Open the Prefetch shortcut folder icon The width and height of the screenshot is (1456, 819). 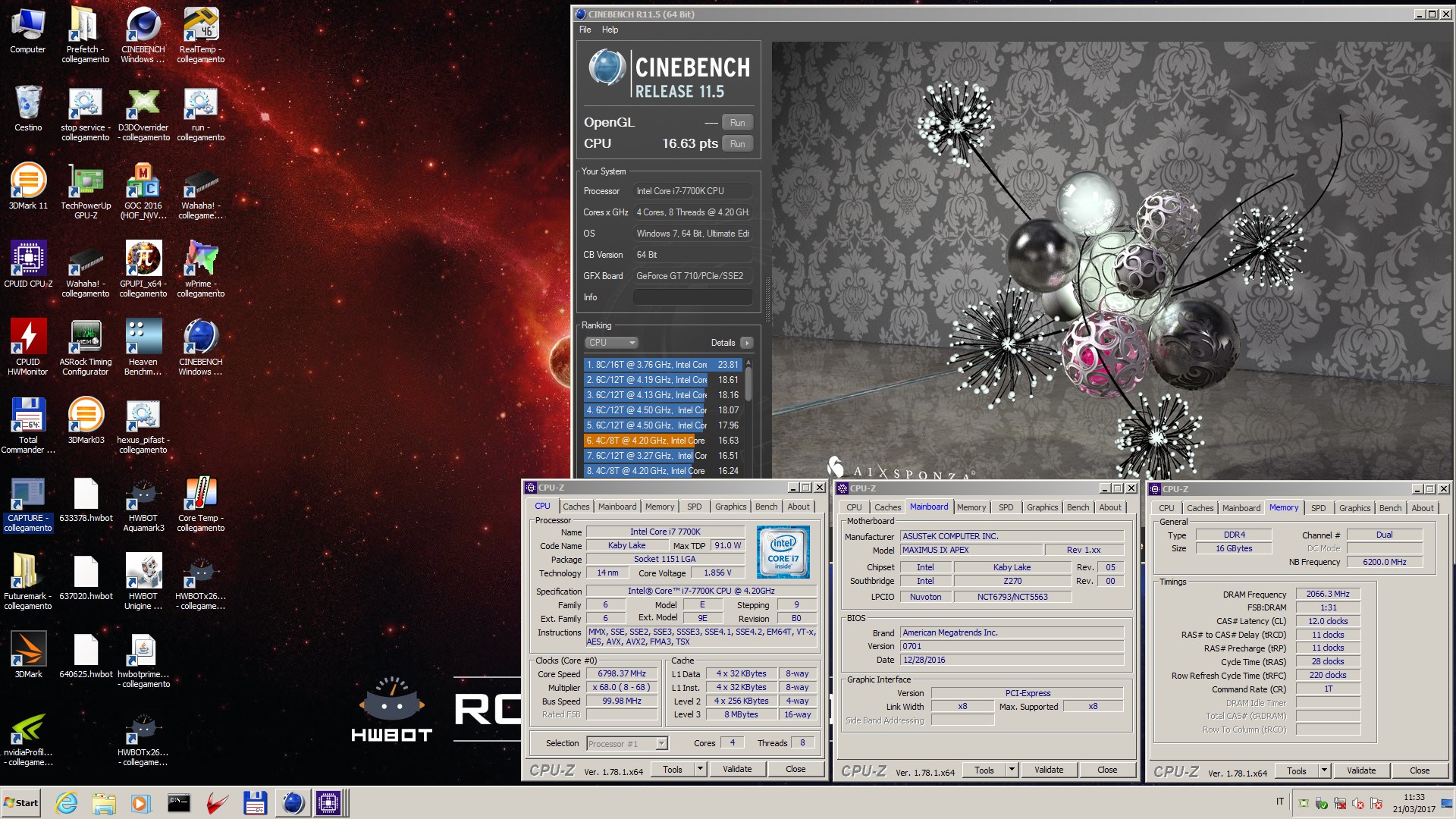coord(85,36)
